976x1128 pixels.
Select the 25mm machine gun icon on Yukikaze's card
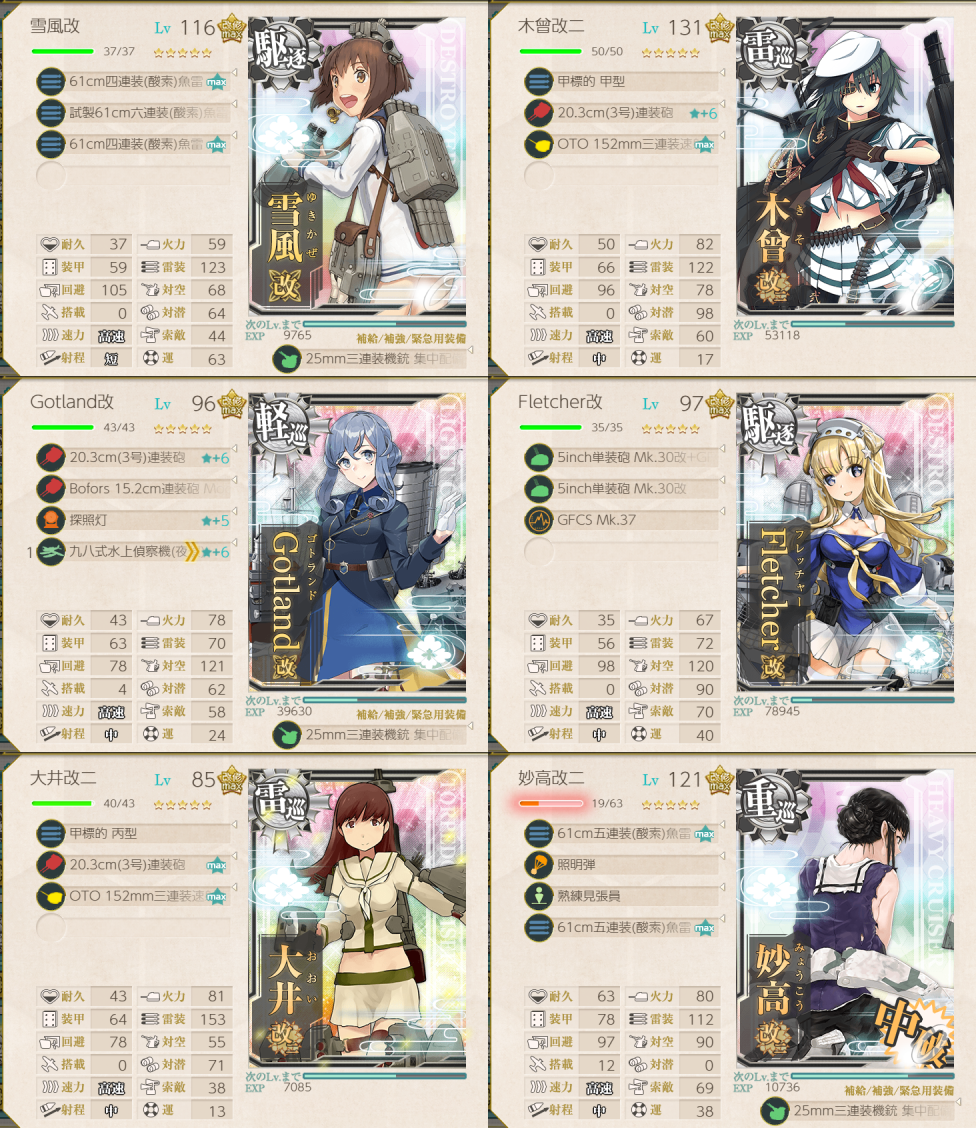[286, 358]
